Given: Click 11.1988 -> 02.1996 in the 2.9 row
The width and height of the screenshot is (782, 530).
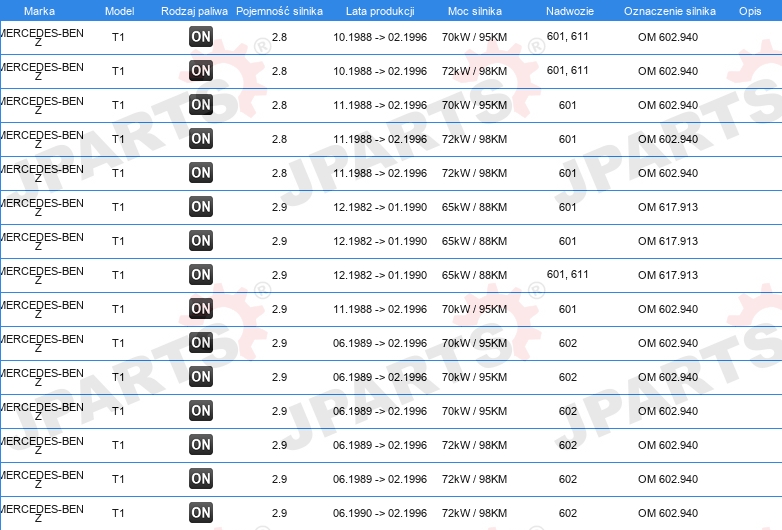Looking at the screenshot, I should point(380,309).
